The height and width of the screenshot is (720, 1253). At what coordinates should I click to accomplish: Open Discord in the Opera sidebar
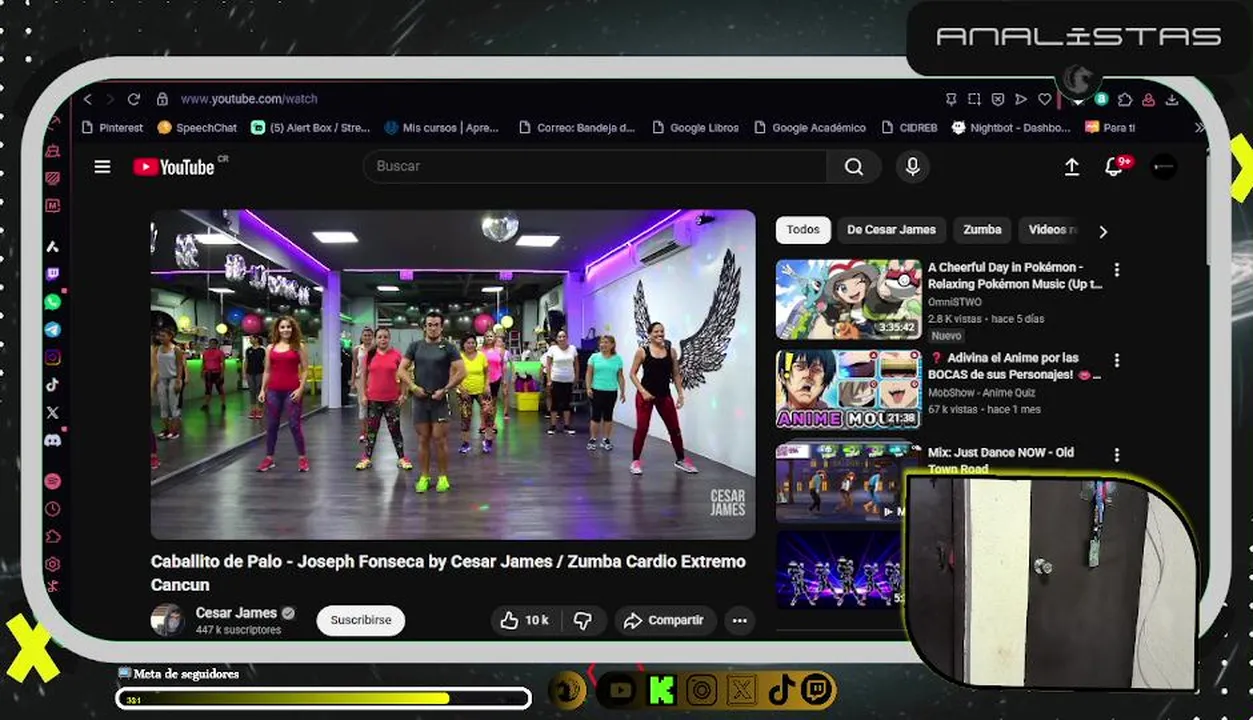tap(53, 440)
